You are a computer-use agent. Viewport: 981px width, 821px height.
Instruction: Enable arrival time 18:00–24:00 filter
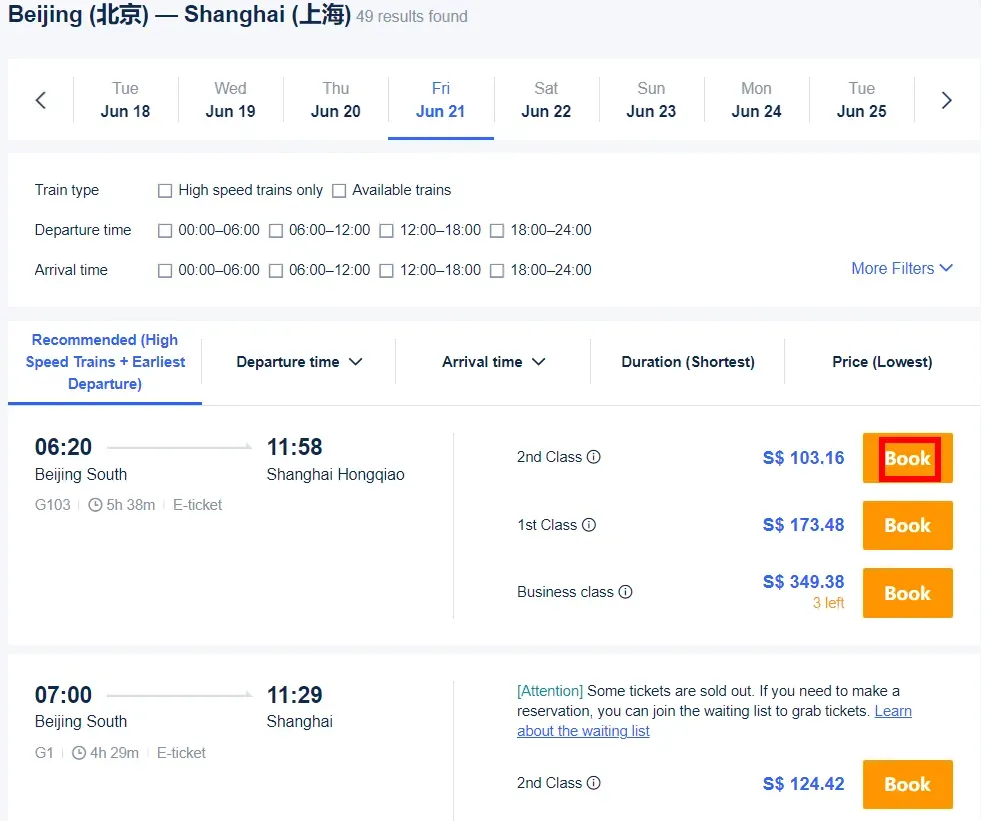497,269
